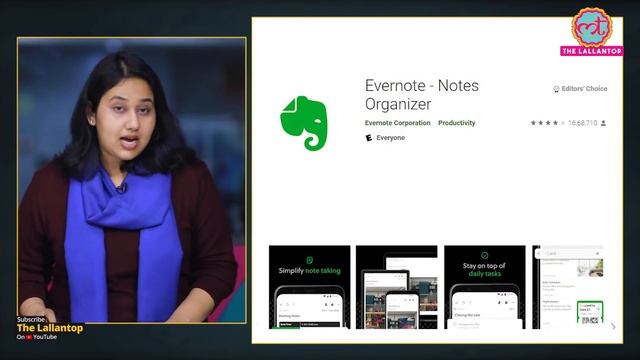The image size is (640, 360).
Task: Click 'The Lallantop' subscribe text
Action: (x=50, y=328)
